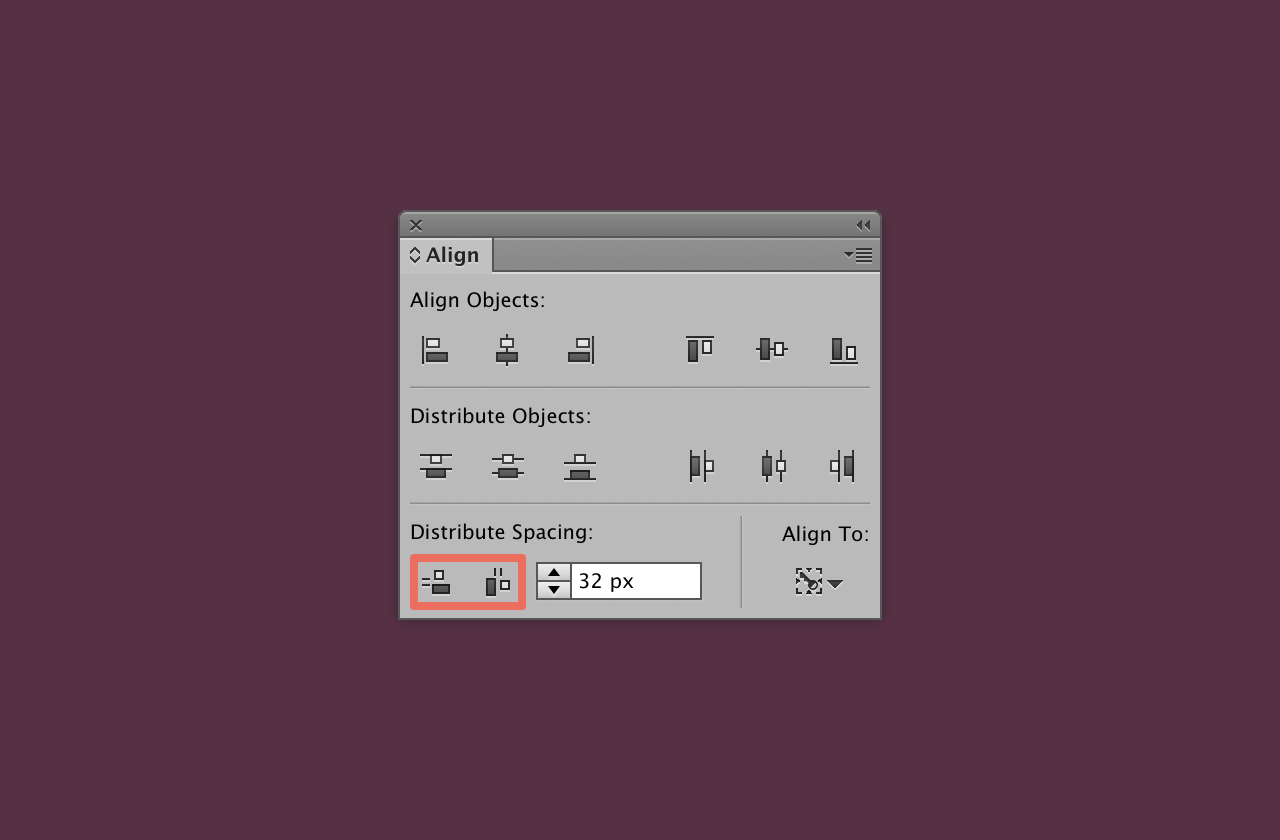Click Horizontal Align Center icon
Image resolution: width=1280 pixels, height=840 pixels.
coord(507,350)
